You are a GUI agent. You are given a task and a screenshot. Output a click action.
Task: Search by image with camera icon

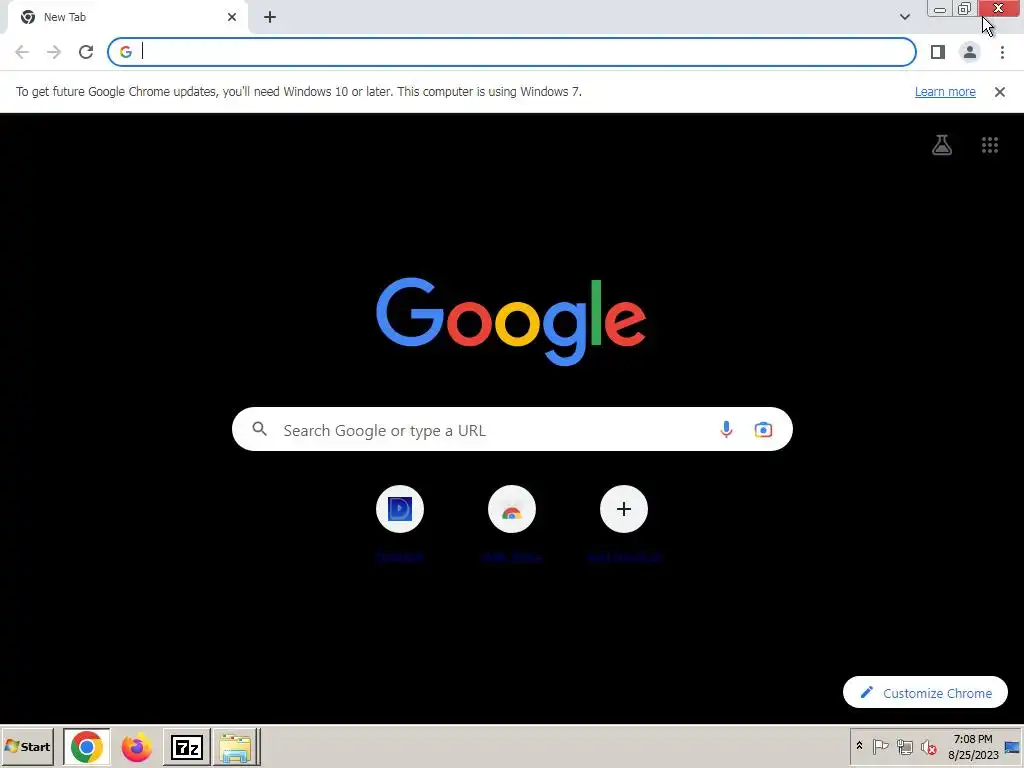763,430
